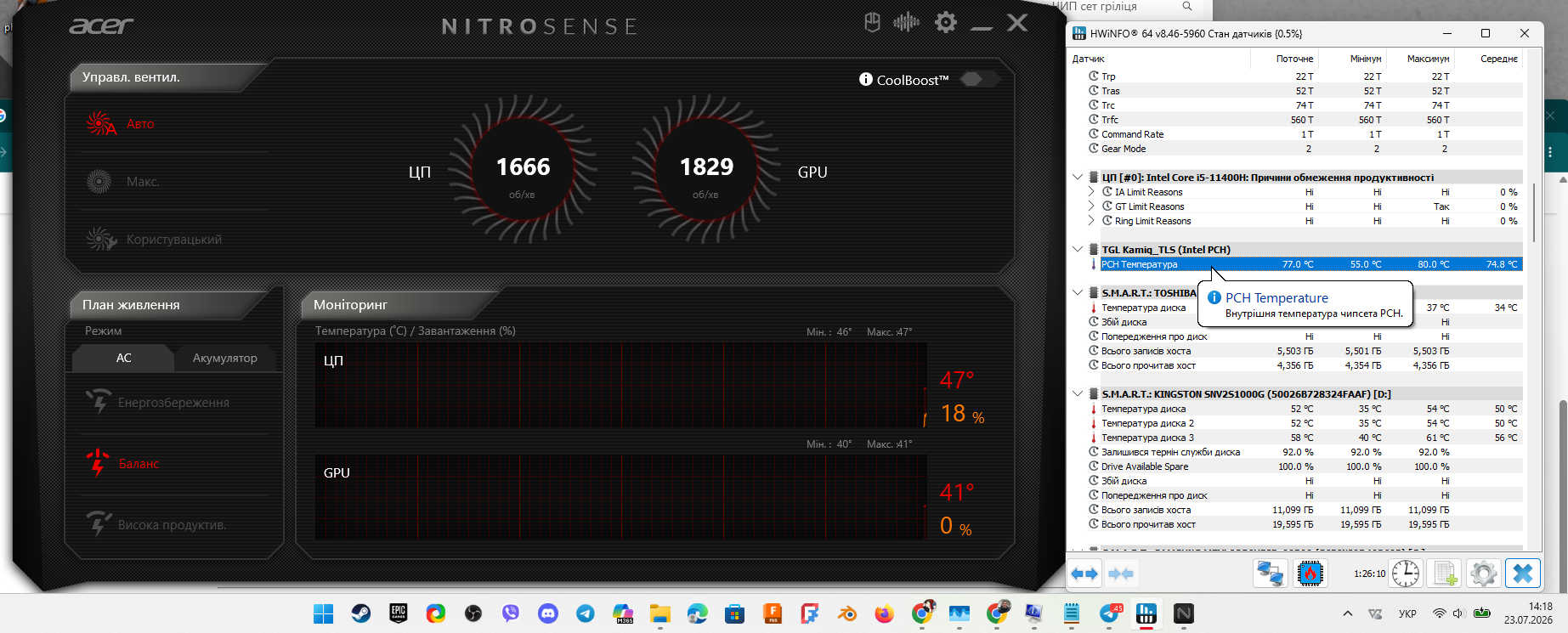
Task: Switch to the AC power tab
Action: click(x=123, y=358)
